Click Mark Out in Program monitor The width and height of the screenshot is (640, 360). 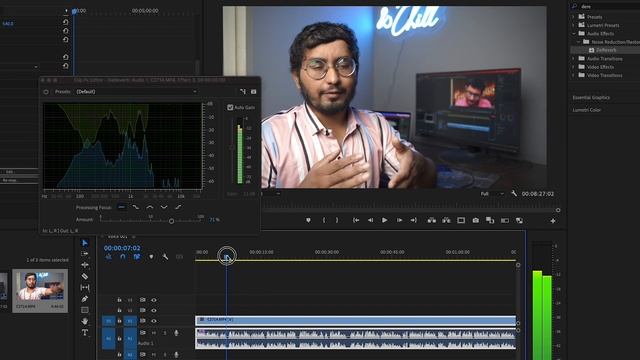tap(337, 220)
